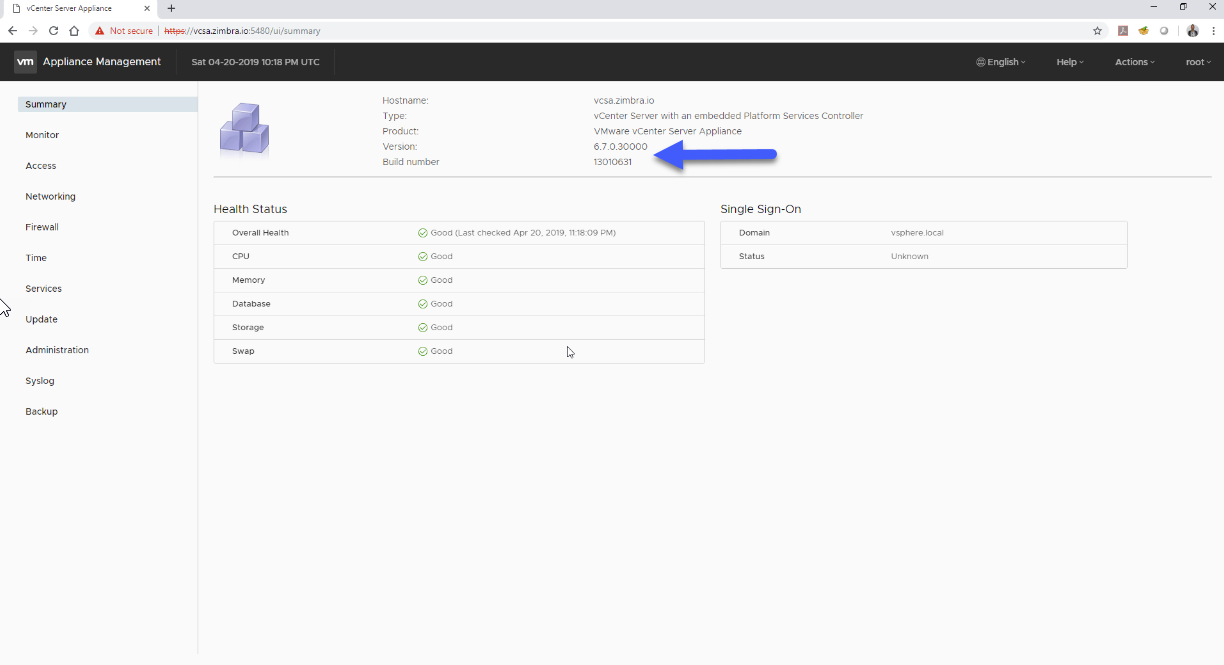Click the Not secure warning icon

[x=100, y=31]
